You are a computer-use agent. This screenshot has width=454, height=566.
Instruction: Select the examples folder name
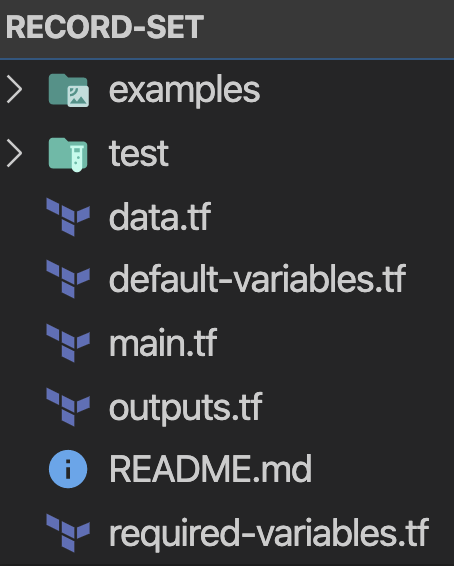click(184, 91)
